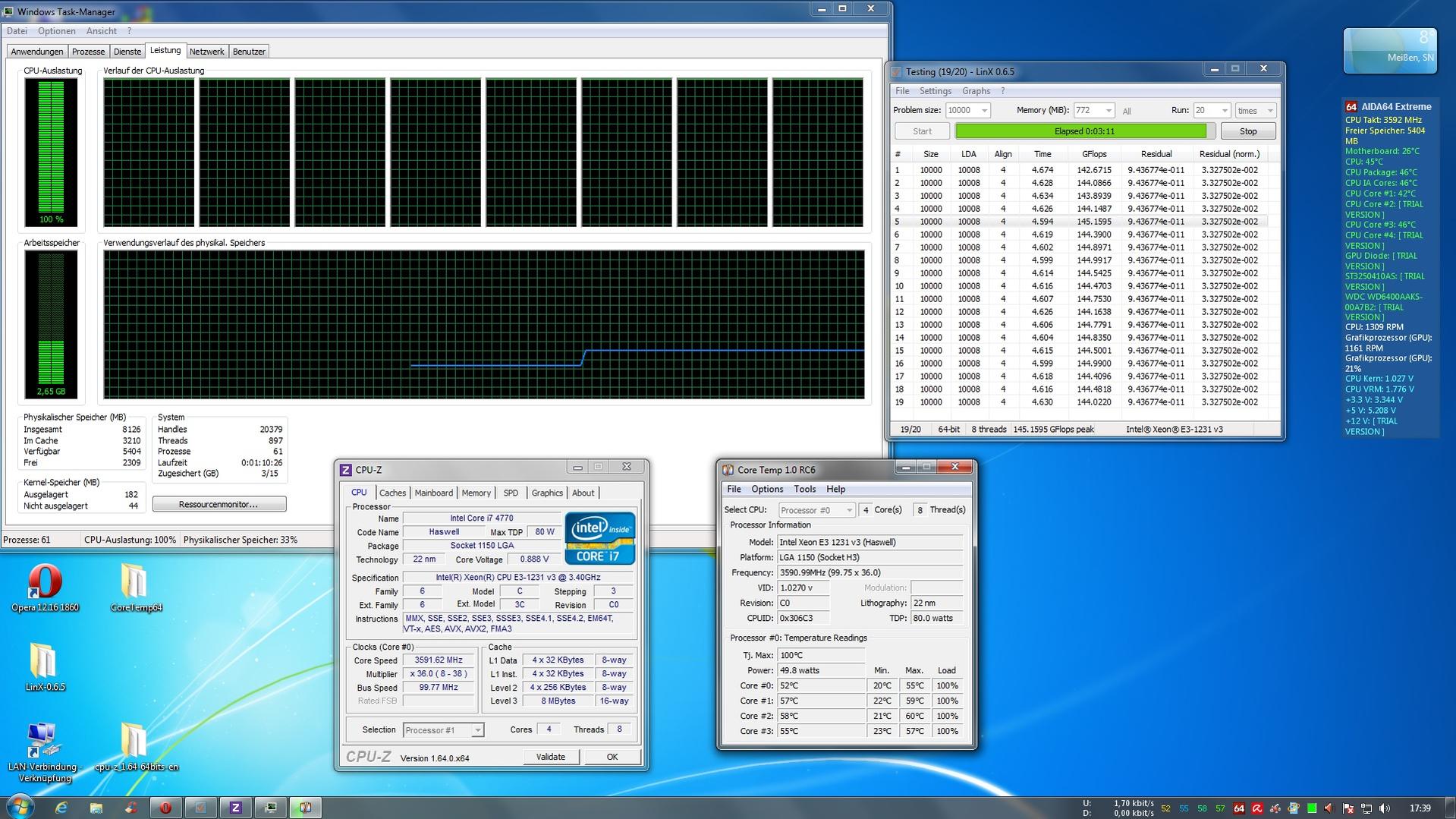This screenshot has height=819, width=1456.
Task: Click the Core Temp title bar icon
Action: 728,470
